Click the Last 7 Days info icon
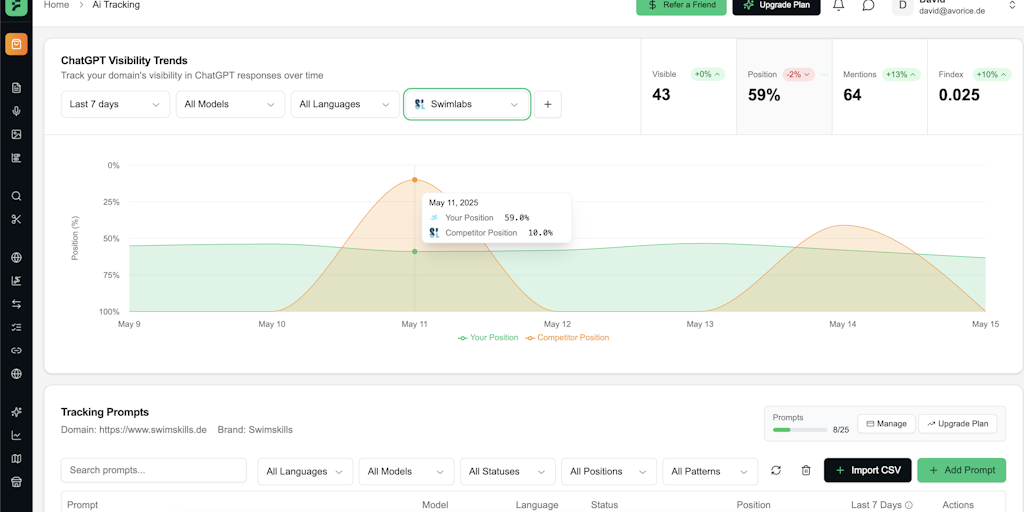The image size is (1024, 512). [909, 505]
